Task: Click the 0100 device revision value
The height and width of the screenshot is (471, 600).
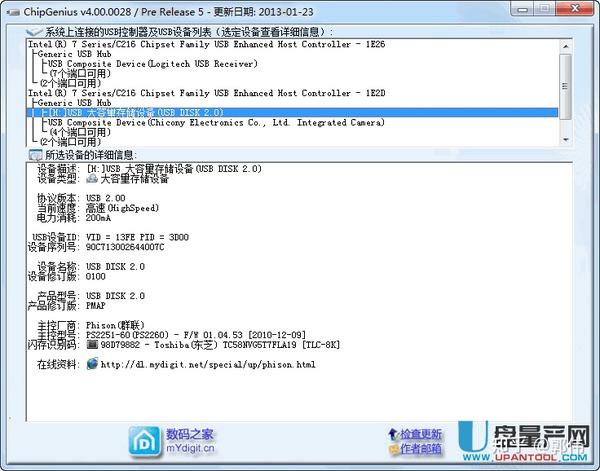Action: click(96, 276)
